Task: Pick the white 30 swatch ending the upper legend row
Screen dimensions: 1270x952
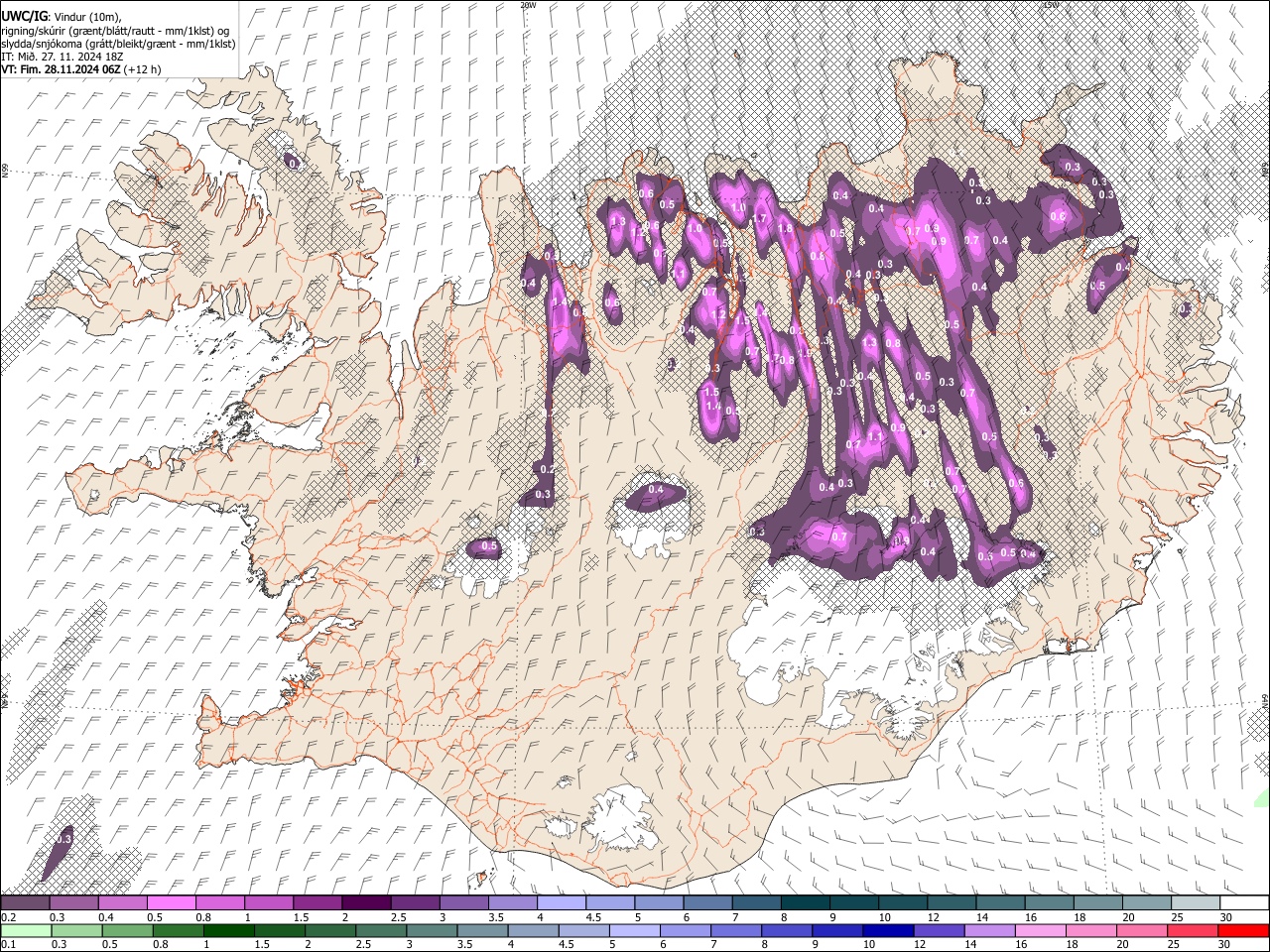Action: coord(1244,903)
